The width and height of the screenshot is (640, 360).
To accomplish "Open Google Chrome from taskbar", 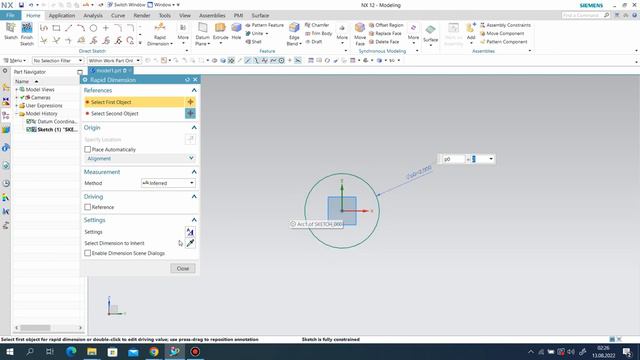I will [x=154, y=352].
